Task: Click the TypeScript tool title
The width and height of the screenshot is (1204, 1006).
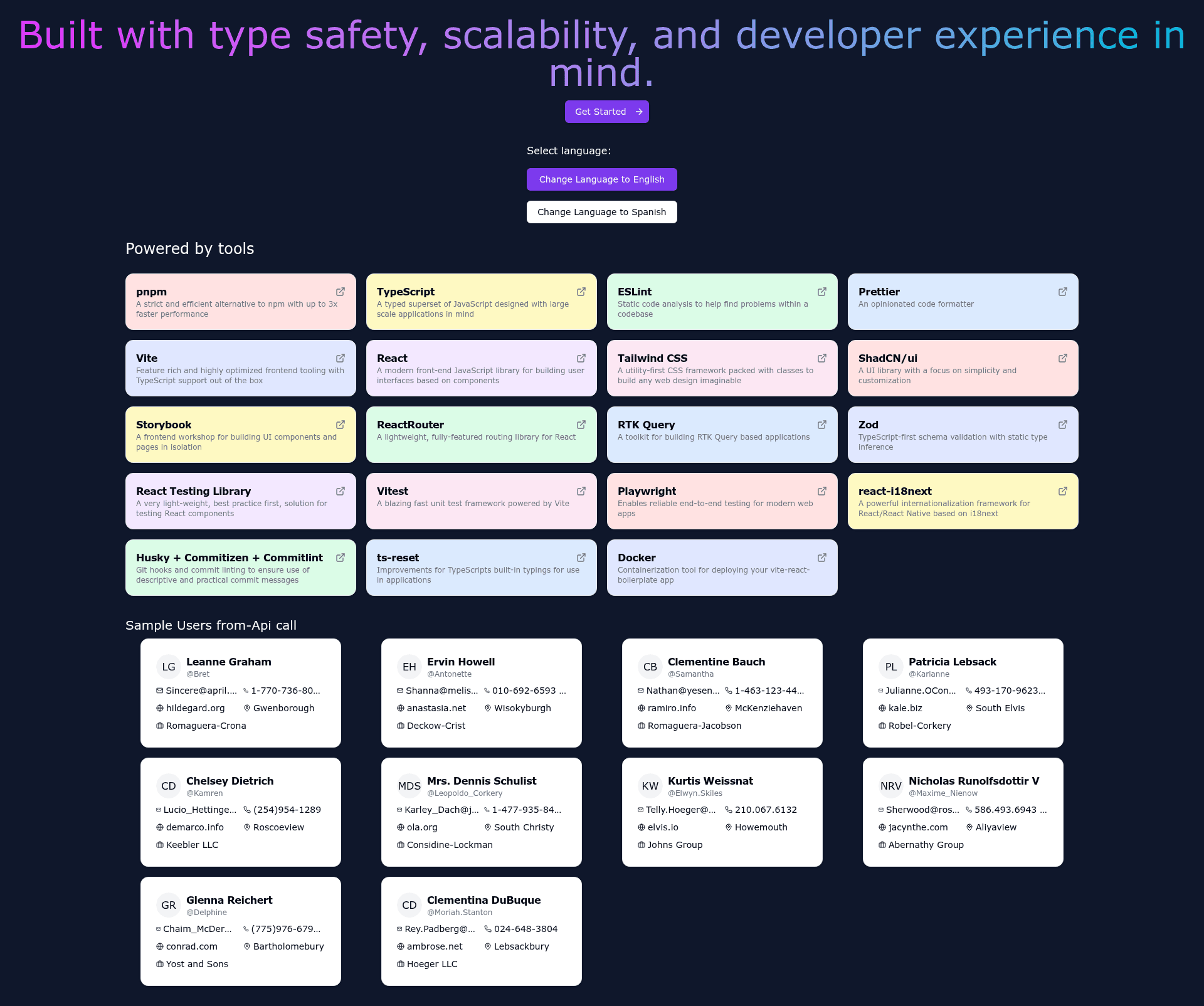Action: [406, 292]
